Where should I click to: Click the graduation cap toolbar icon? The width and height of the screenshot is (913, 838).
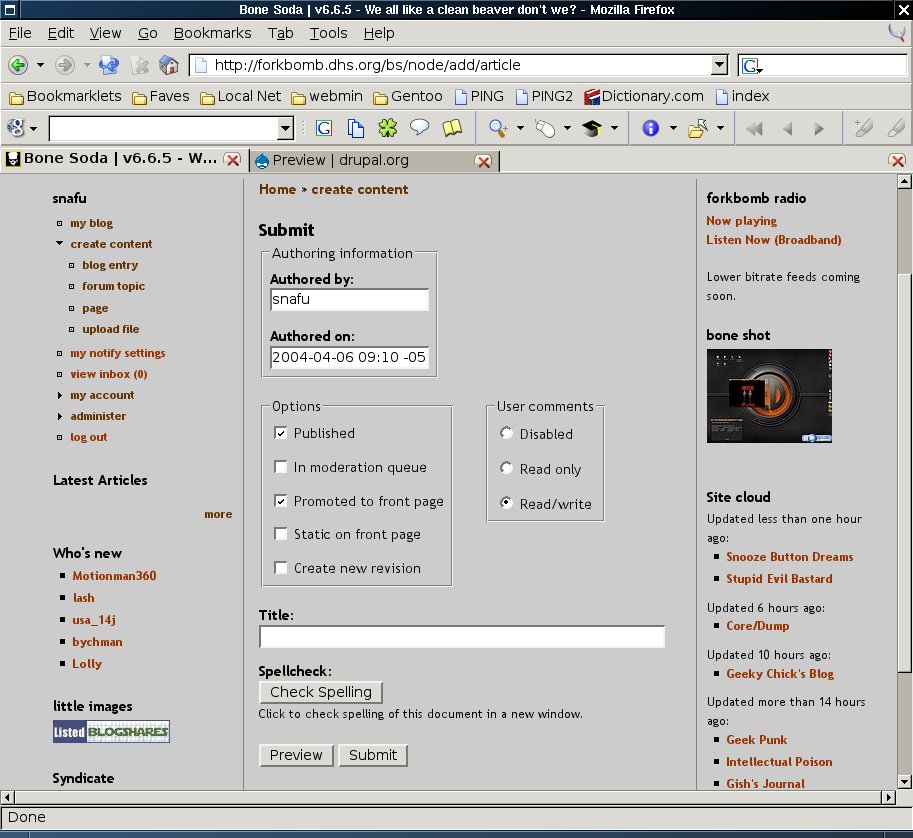[592, 128]
